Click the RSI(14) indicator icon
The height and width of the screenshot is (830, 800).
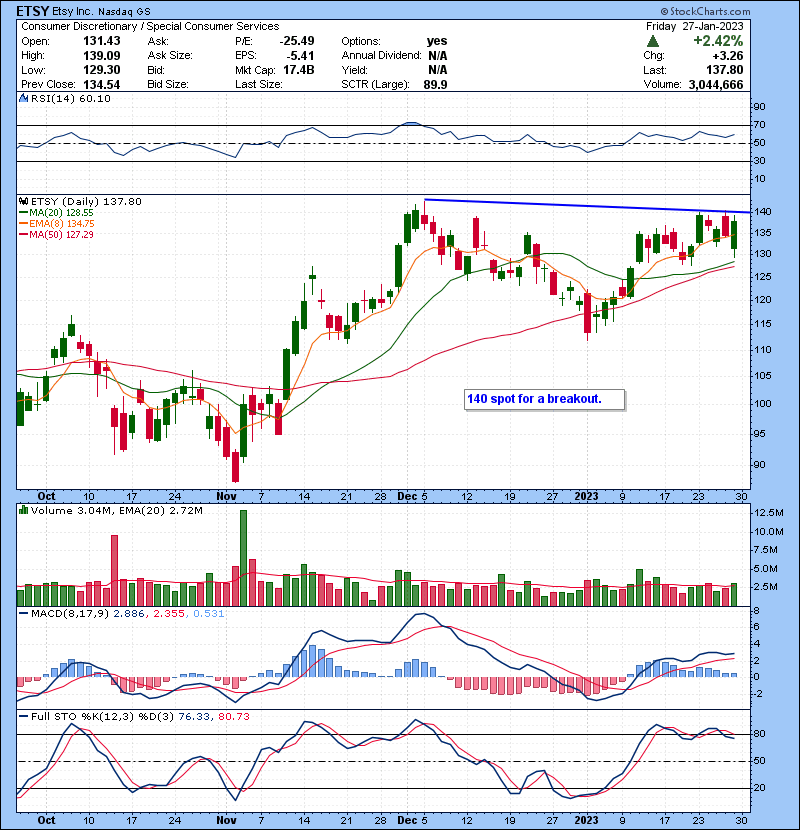coord(24,98)
